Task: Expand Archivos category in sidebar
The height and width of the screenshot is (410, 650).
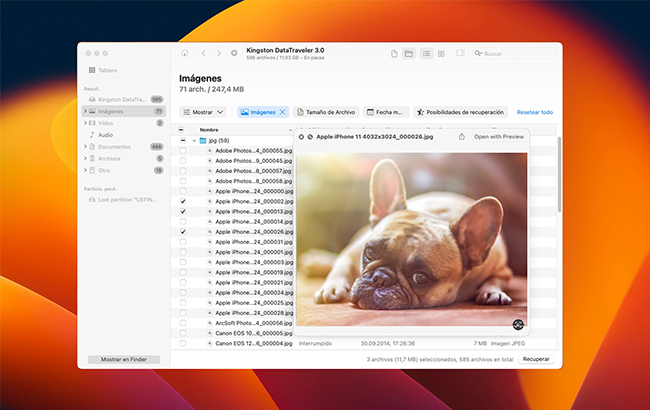Action: coord(85,158)
